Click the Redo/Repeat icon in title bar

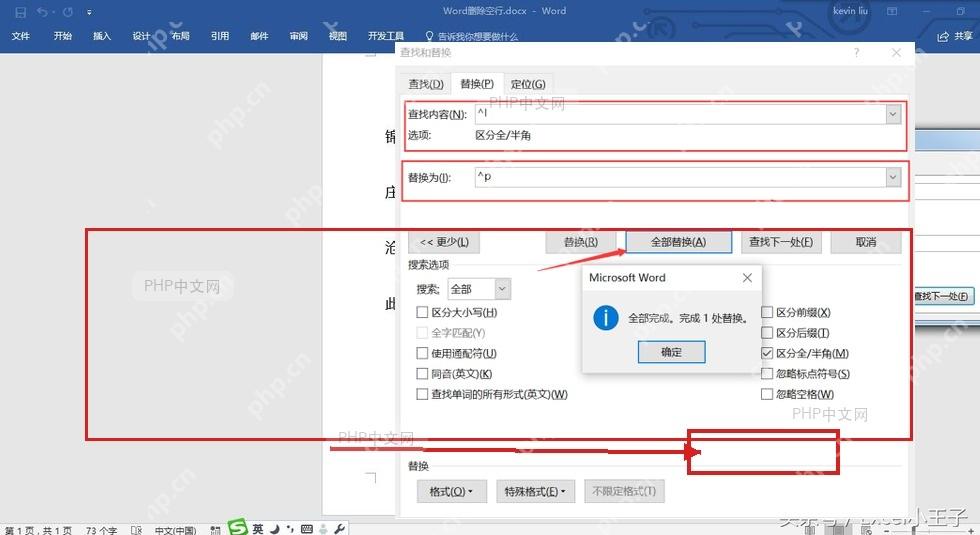point(68,12)
